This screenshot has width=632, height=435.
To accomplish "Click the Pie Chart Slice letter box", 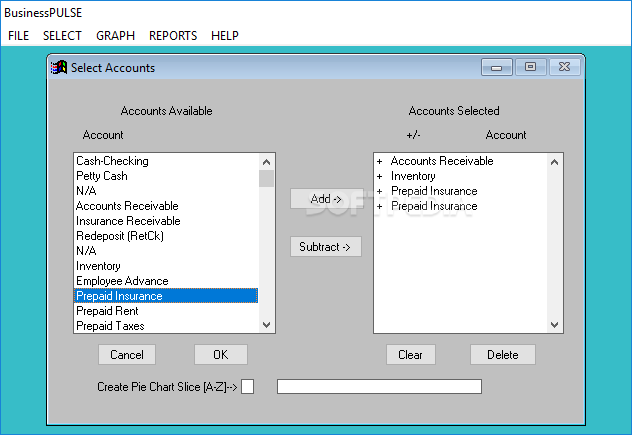I will (247, 386).
